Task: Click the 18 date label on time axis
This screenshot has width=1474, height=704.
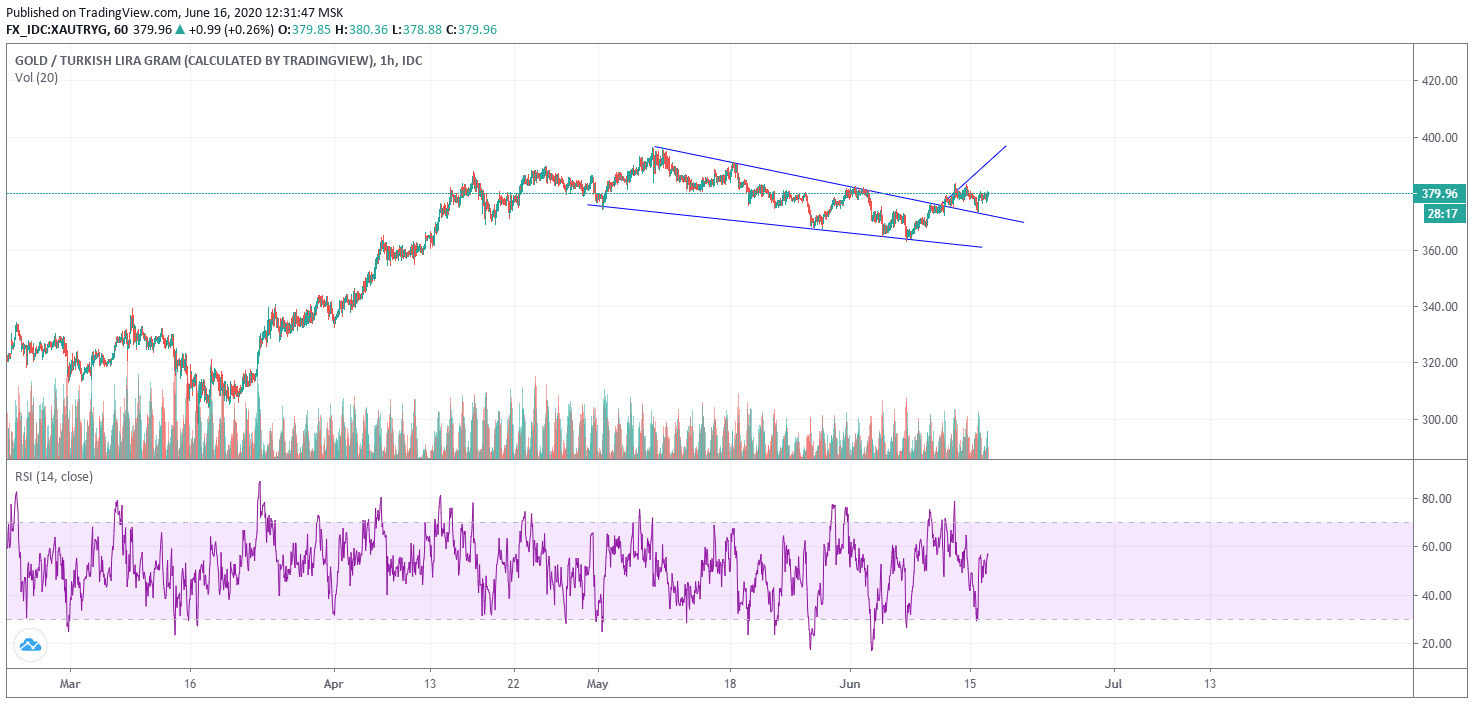Action: coord(731,685)
